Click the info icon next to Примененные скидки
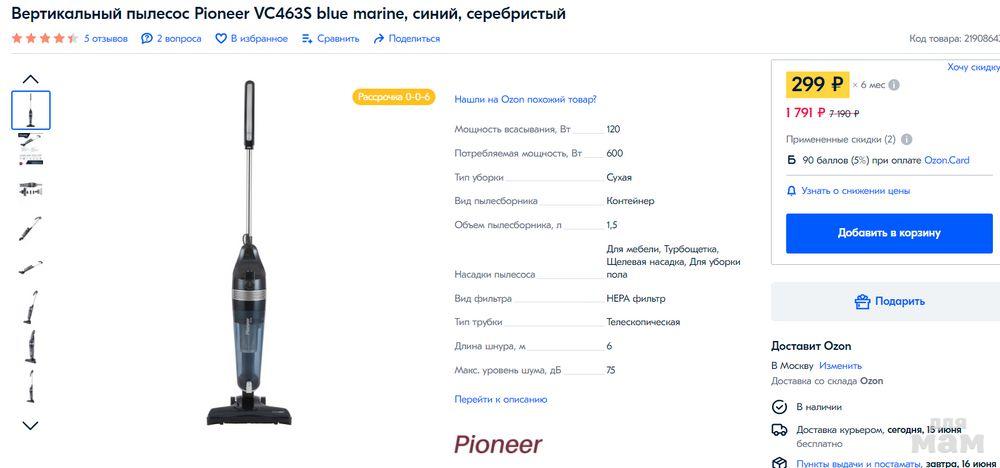The width and height of the screenshot is (1000, 468). click(x=906, y=140)
